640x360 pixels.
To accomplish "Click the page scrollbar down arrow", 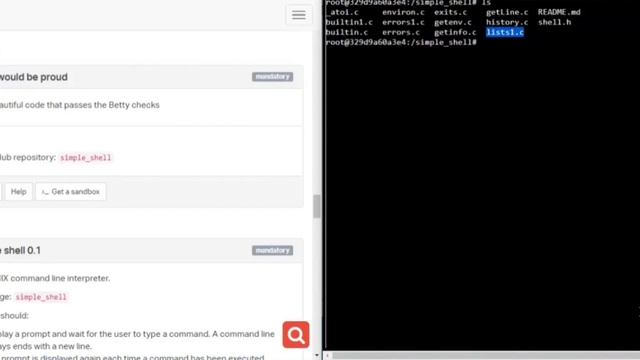I will (317, 356).
